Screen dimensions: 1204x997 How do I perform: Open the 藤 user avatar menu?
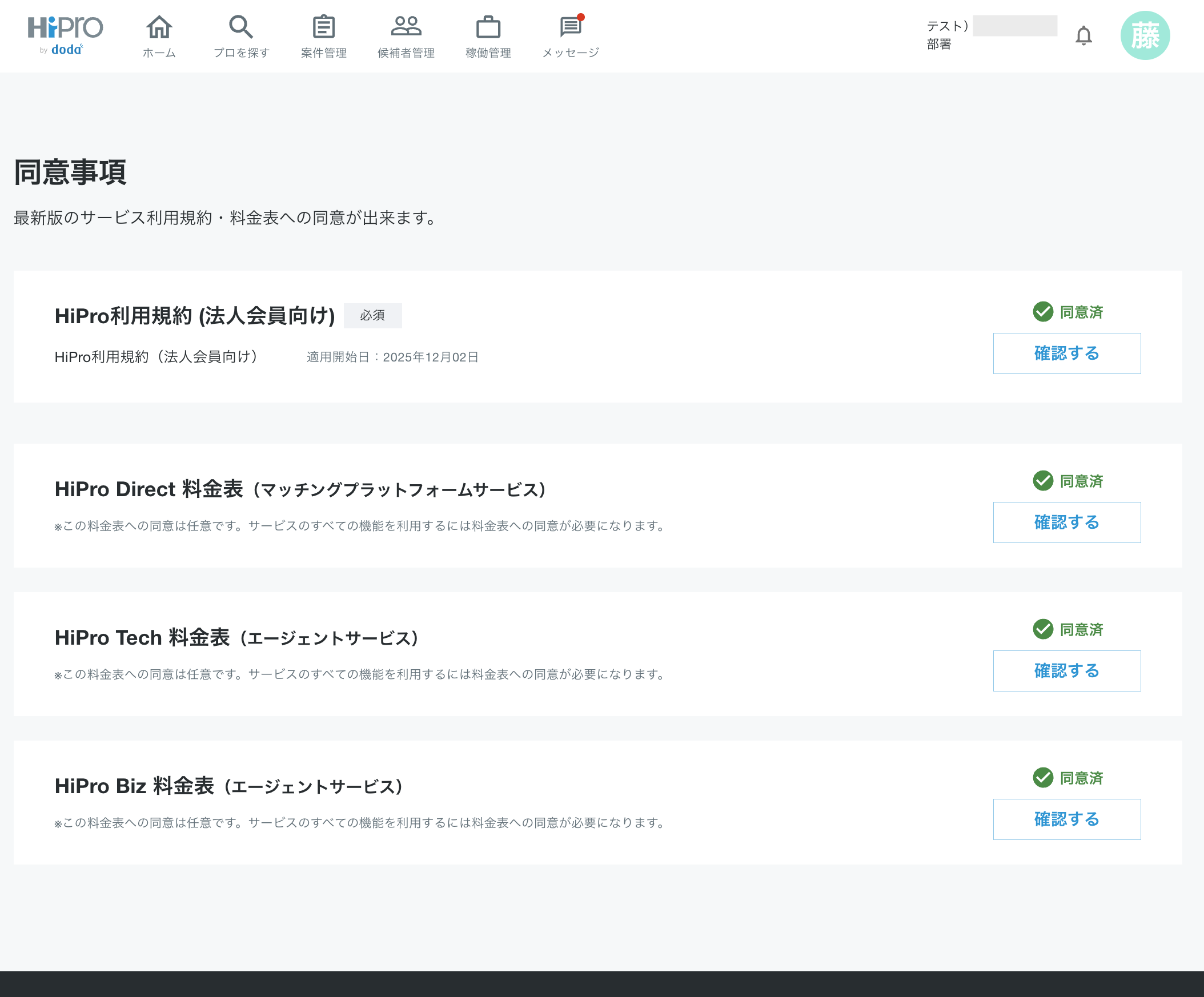pos(1145,35)
